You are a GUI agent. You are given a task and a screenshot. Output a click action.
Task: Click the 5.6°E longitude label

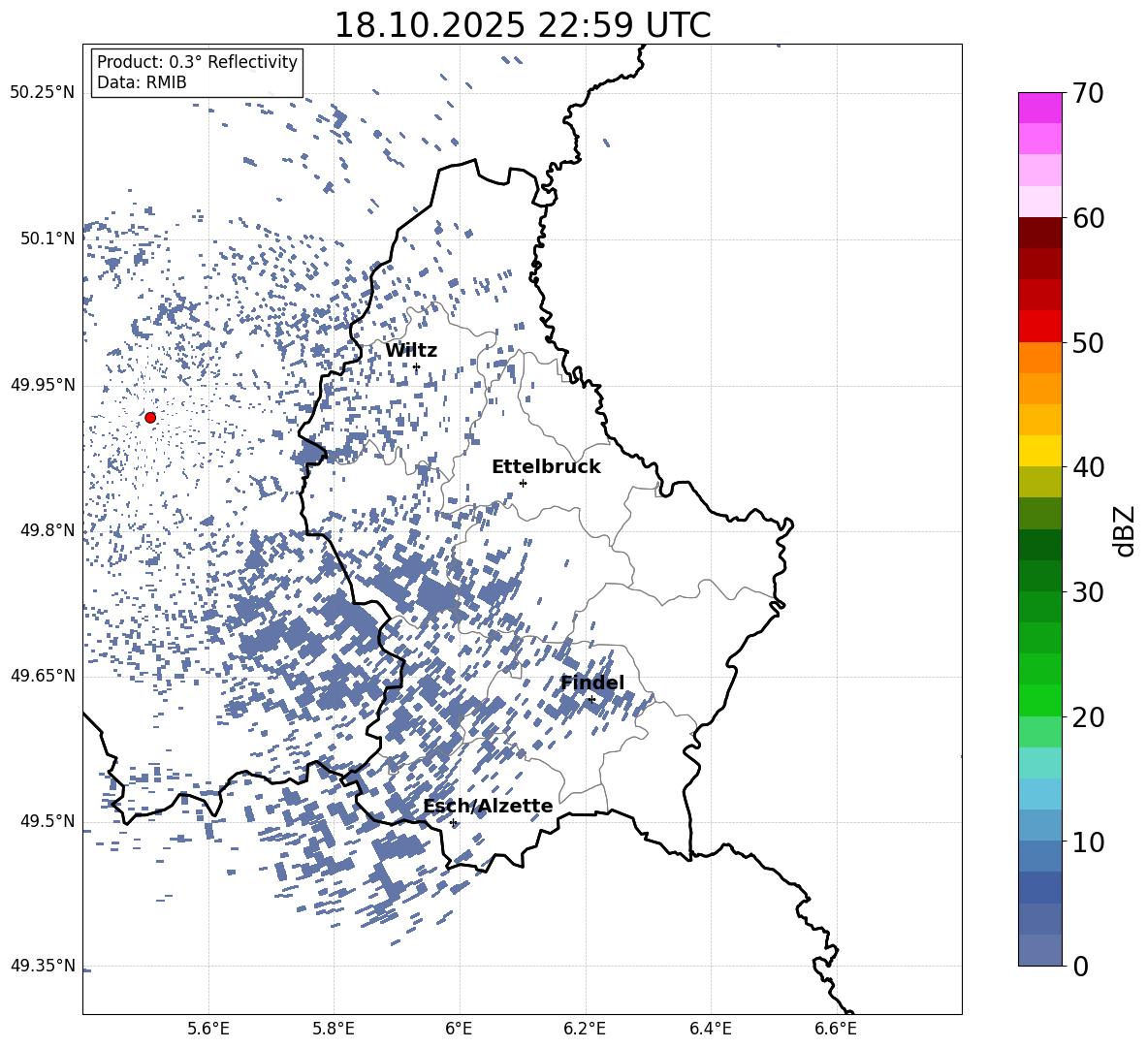tap(208, 1029)
